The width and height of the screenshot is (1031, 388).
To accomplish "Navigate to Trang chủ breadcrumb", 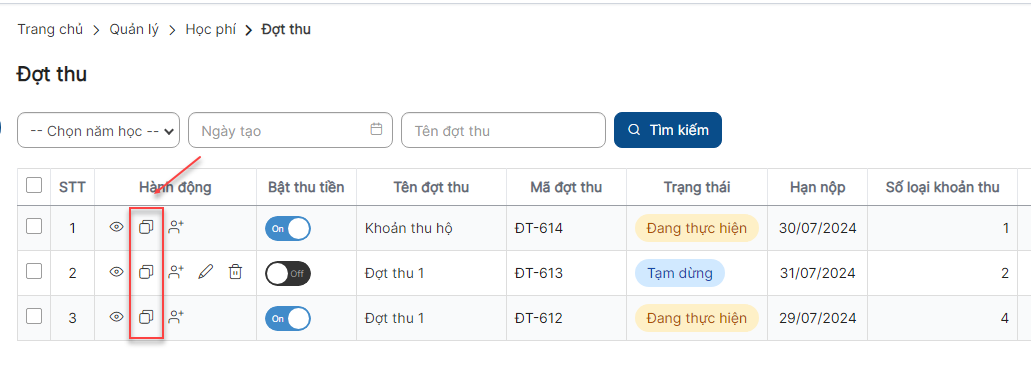I will pyautogui.click(x=50, y=30).
